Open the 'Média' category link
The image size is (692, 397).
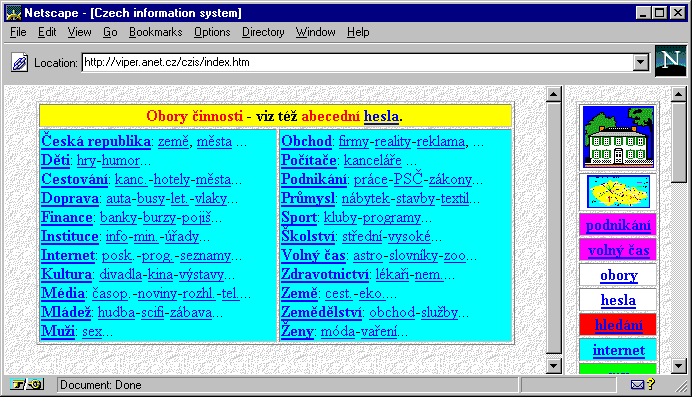coord(63,293)
